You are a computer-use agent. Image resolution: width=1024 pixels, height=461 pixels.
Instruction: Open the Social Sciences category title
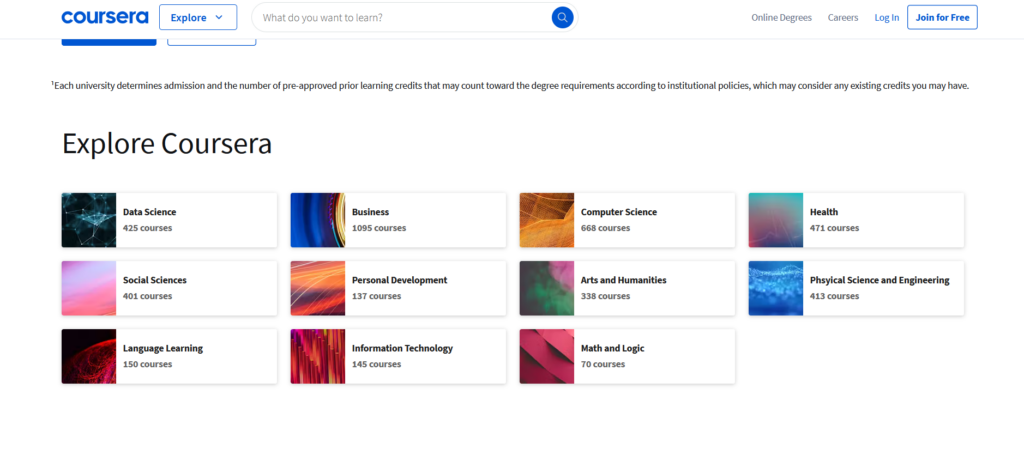pos(155,279)
